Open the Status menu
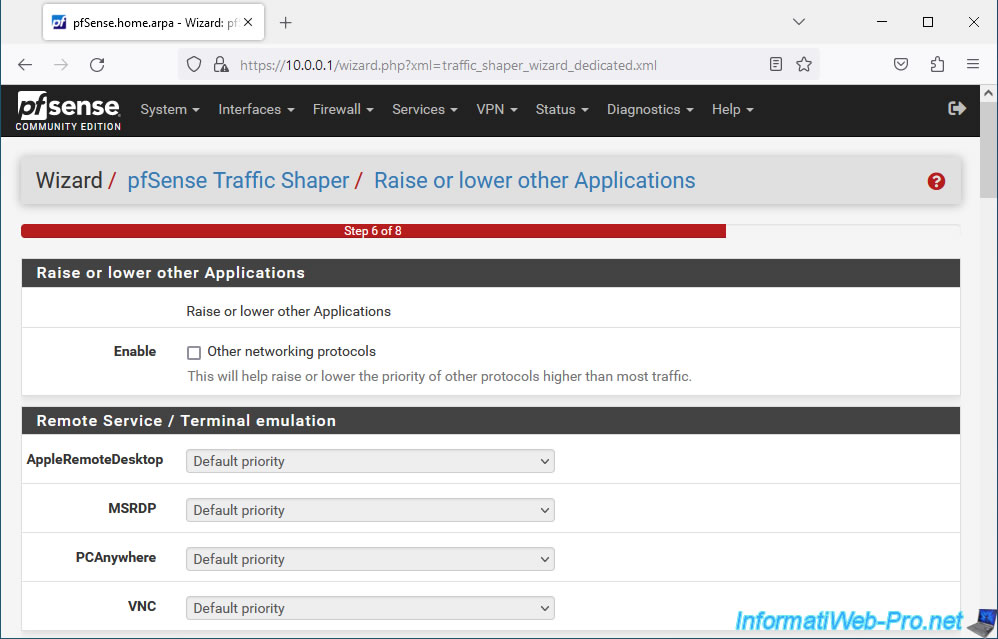 pyautogui.click(x=562, y=109)
